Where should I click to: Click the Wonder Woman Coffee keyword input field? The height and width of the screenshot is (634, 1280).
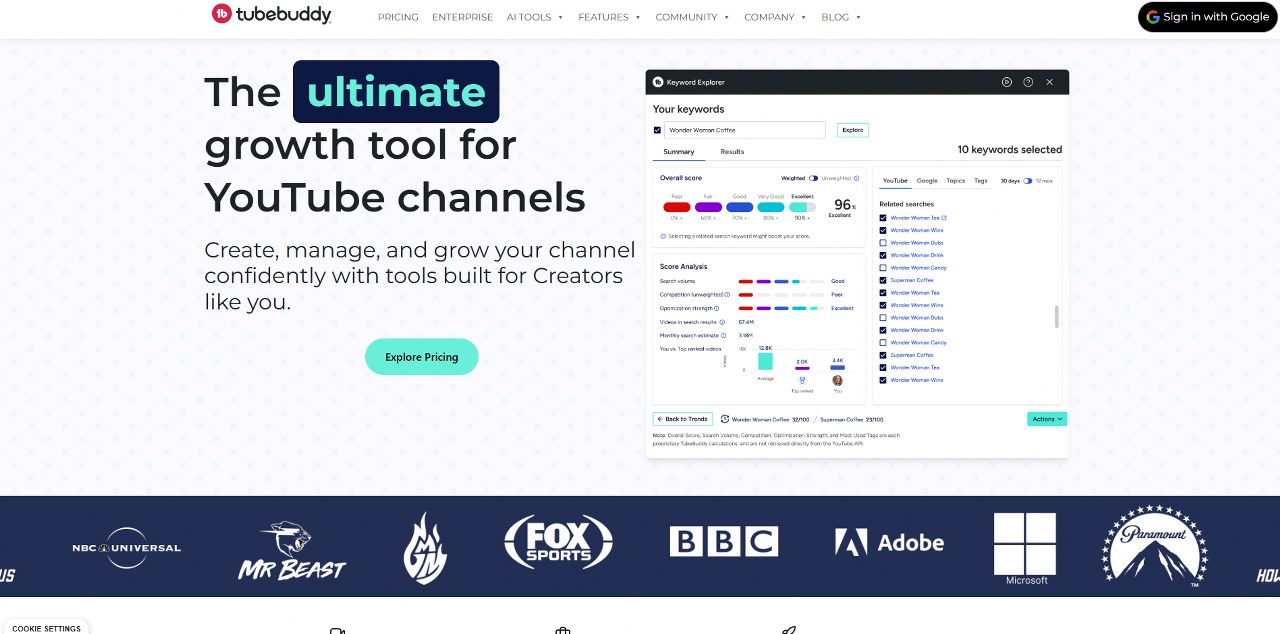pos(744,130)
